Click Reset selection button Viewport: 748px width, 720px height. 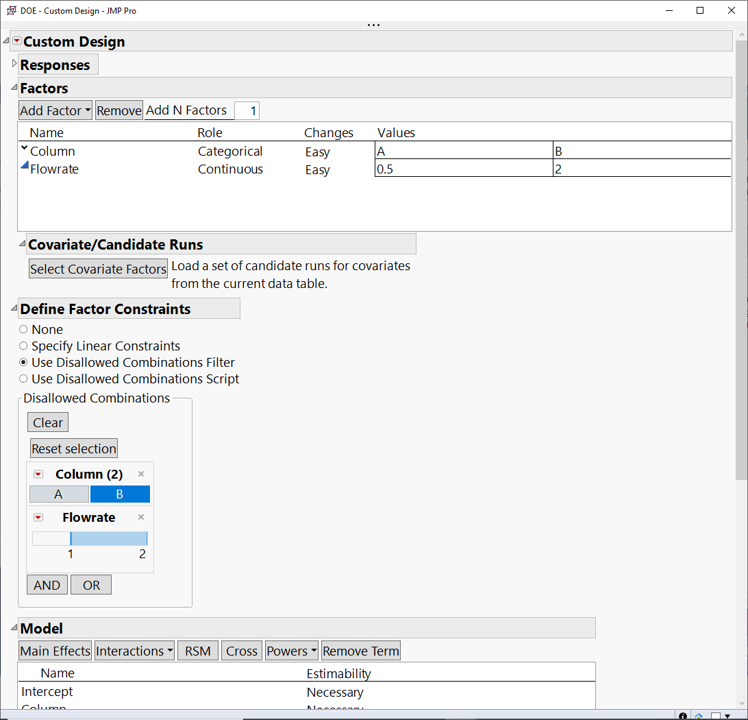point(74,449)
